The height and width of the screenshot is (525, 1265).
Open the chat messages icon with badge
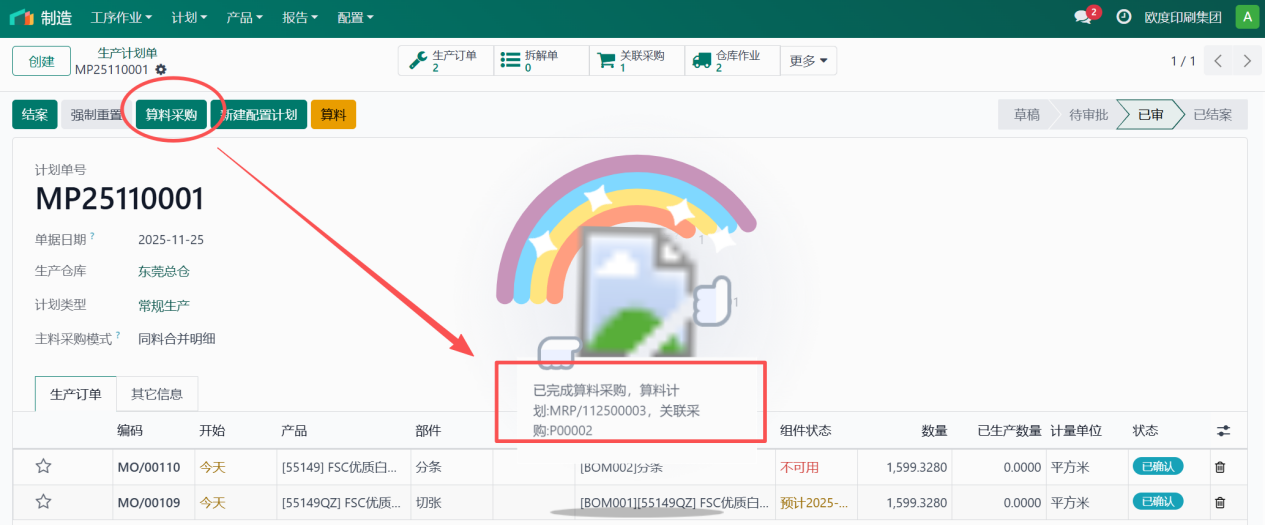1083,17
